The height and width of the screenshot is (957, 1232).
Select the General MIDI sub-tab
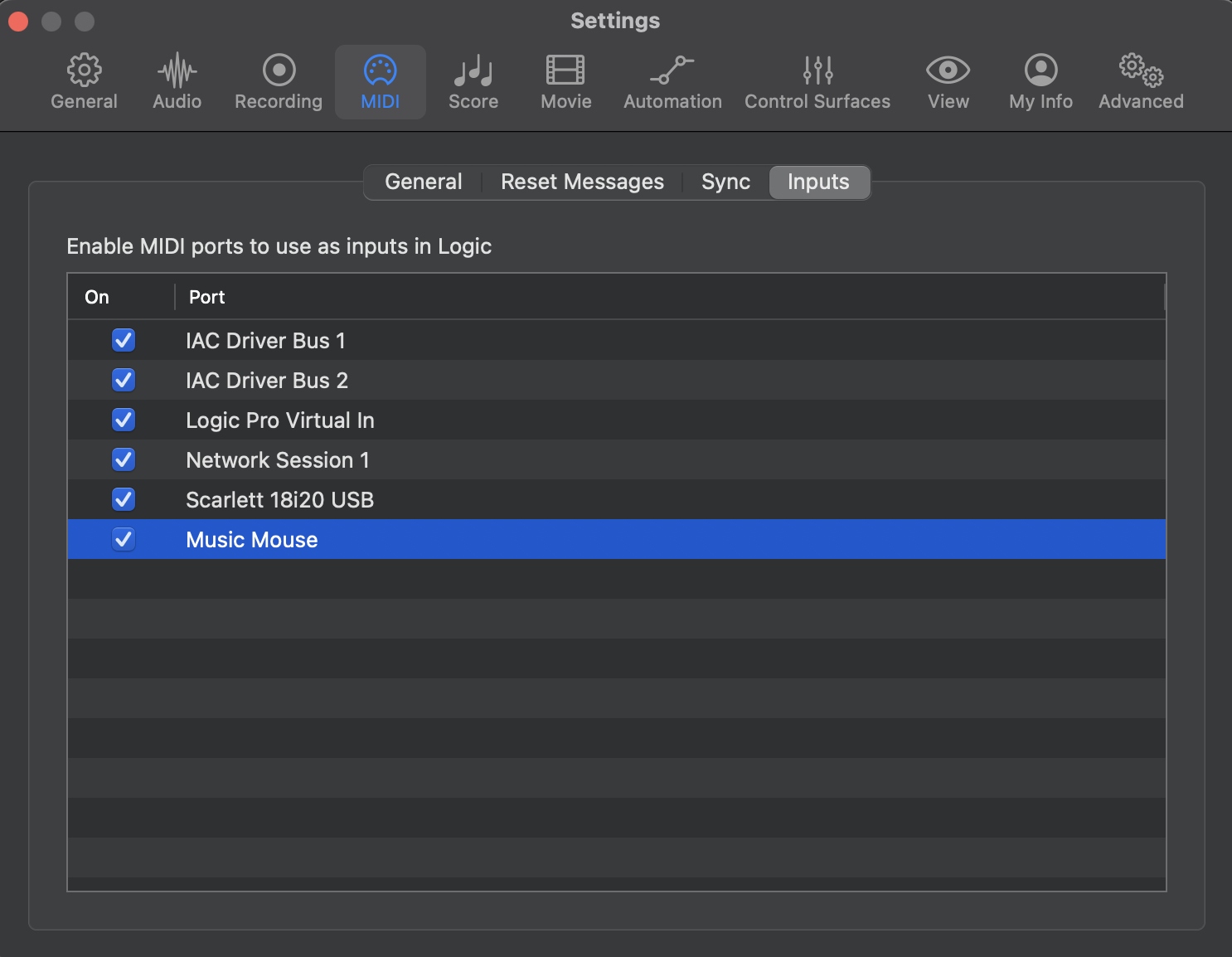coord(423,182)
